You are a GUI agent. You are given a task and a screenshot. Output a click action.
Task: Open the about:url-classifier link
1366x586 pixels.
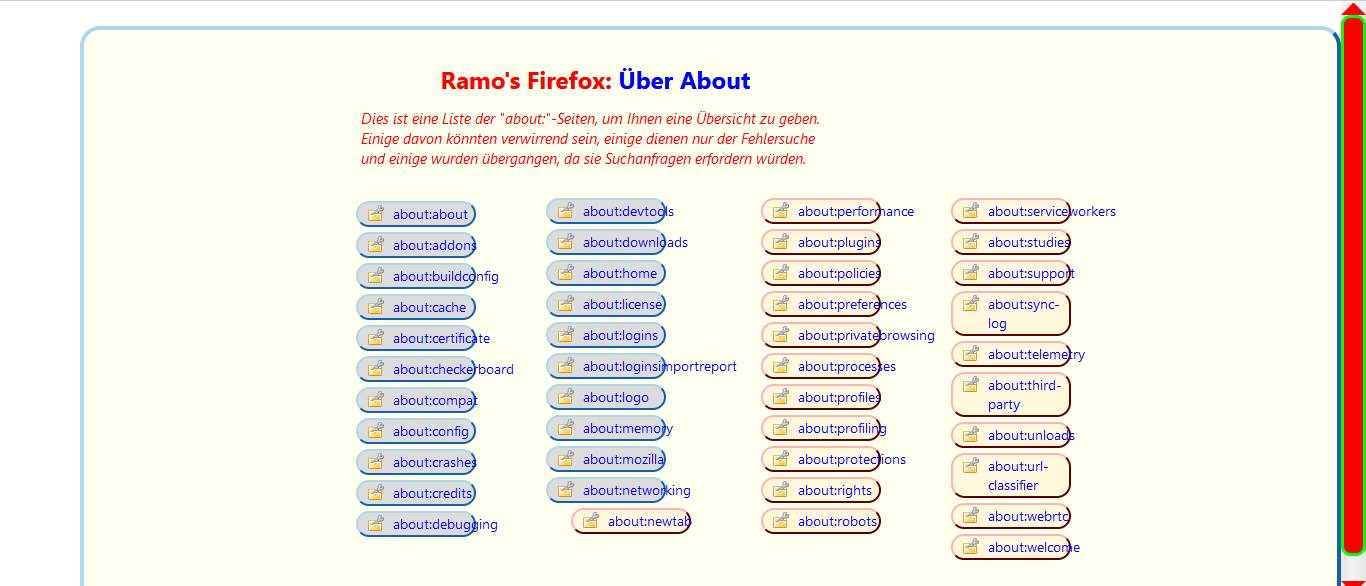tap(1018, 476)
